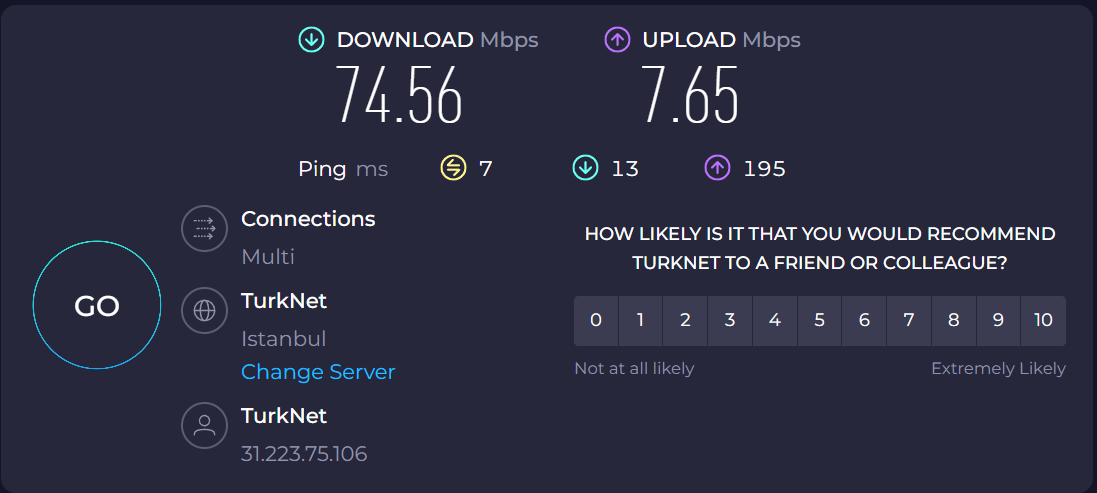Click the Multi connections mode text

[x=268, y=257]
